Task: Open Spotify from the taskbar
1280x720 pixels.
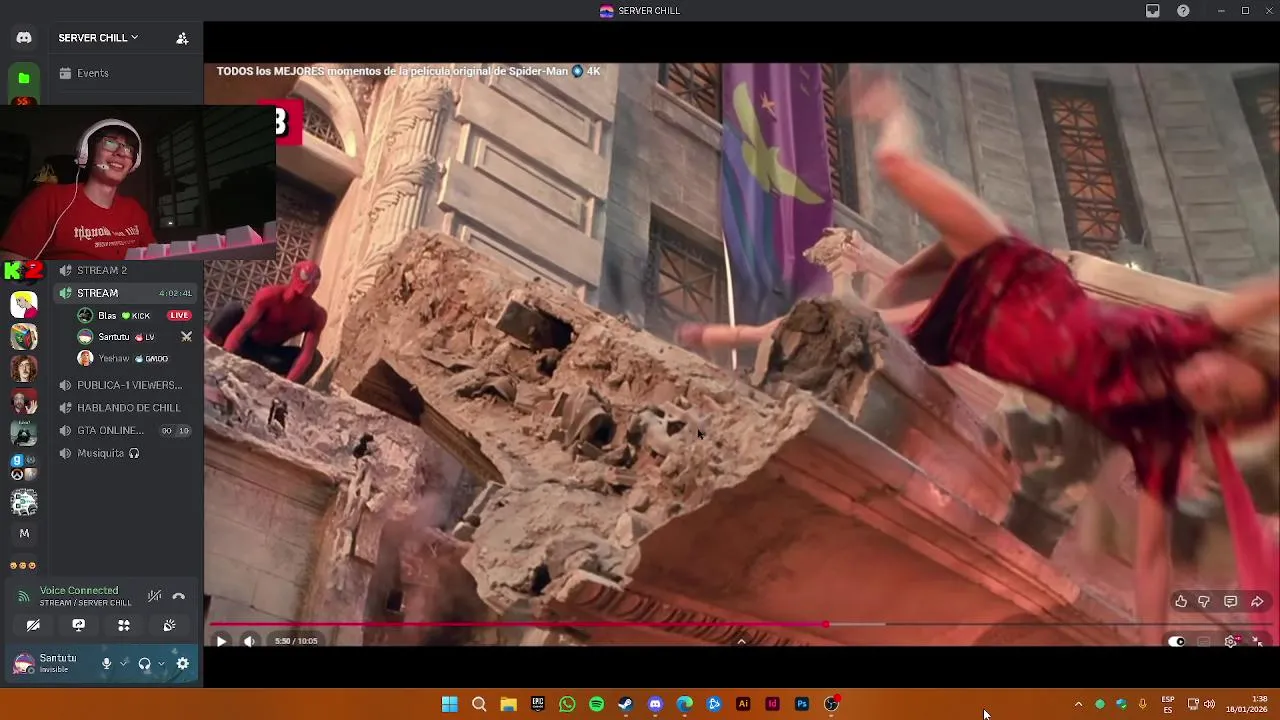Action: tap(596, 704)
